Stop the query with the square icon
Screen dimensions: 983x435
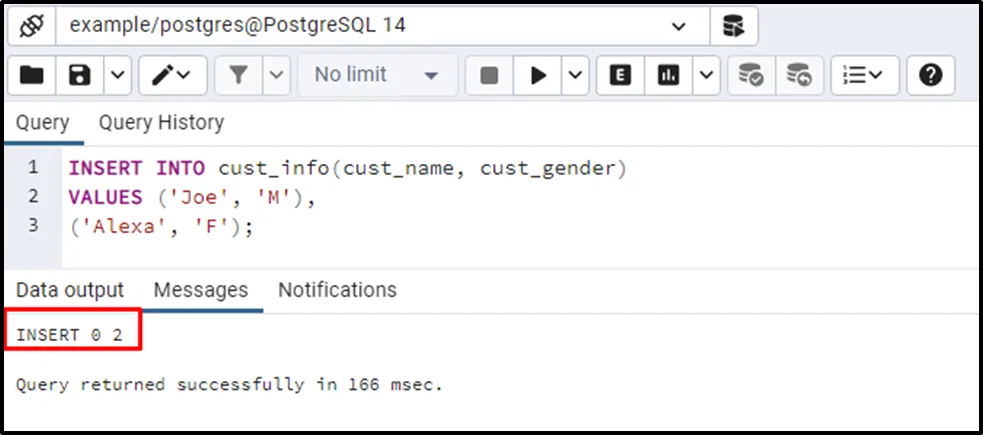pyautogui.click(x=489, y=75)
